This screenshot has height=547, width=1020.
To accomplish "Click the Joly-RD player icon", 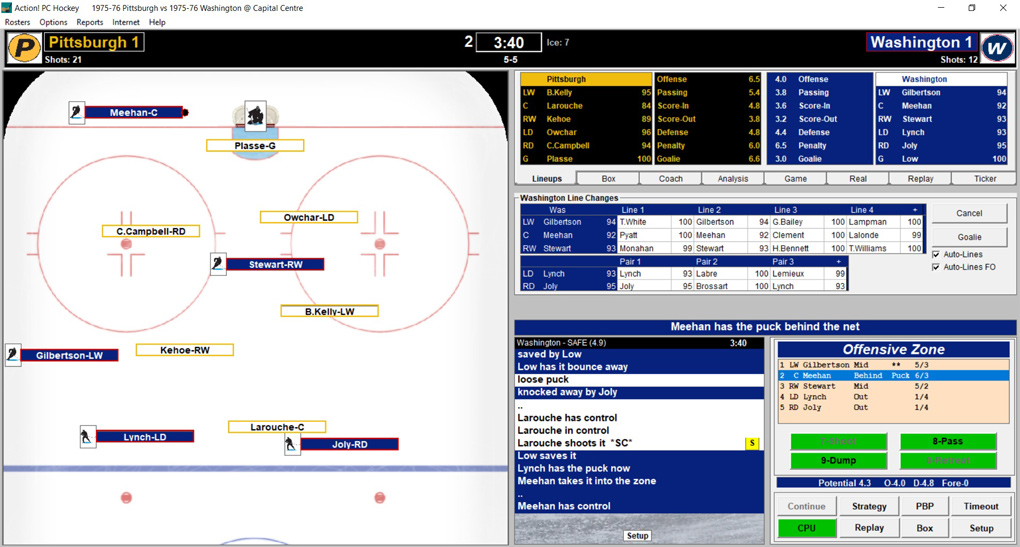I will coord(292,444).
